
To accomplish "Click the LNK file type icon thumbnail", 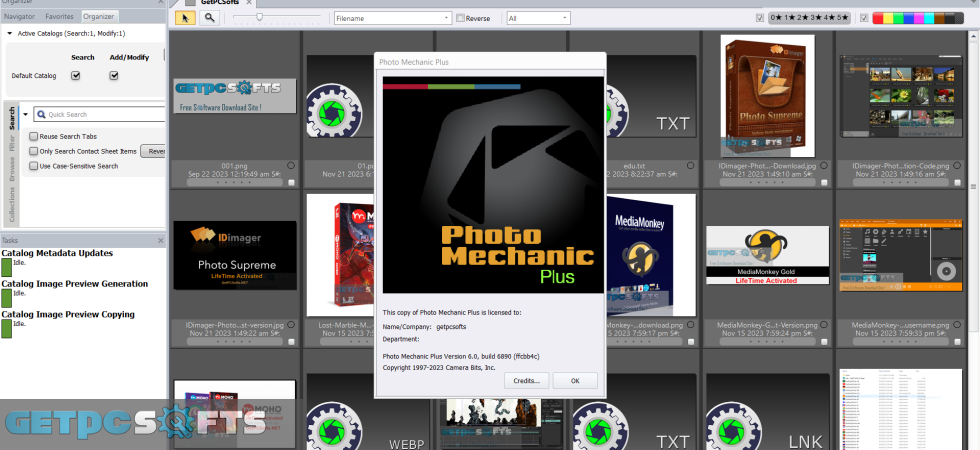I will 769,411.
